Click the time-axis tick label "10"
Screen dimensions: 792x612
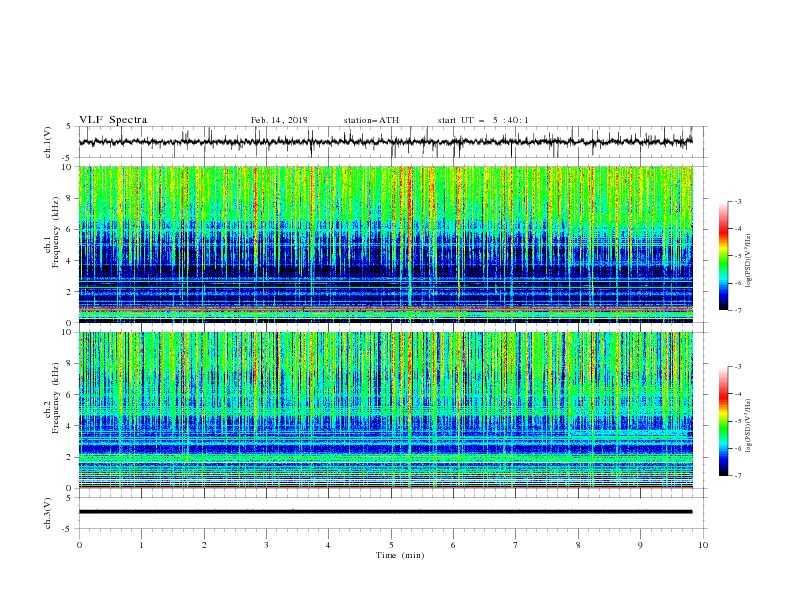click(x=703, y=545)
